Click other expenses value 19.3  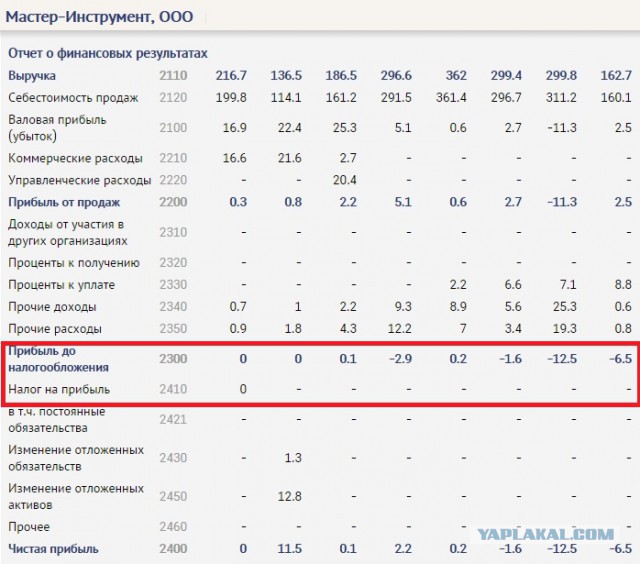(565, 329)
